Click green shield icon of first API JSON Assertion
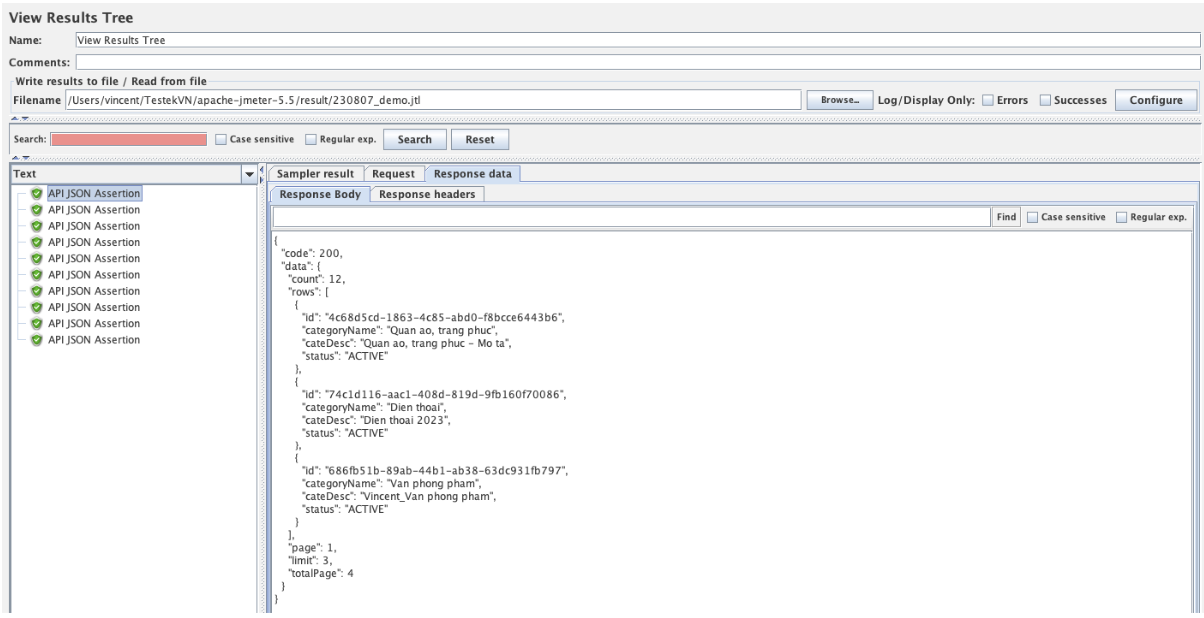 point(37,194)
